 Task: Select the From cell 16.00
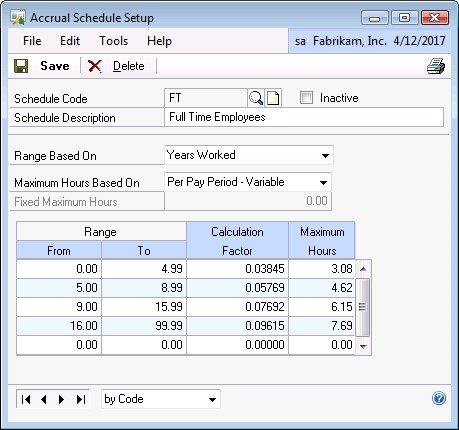(59, 326)
